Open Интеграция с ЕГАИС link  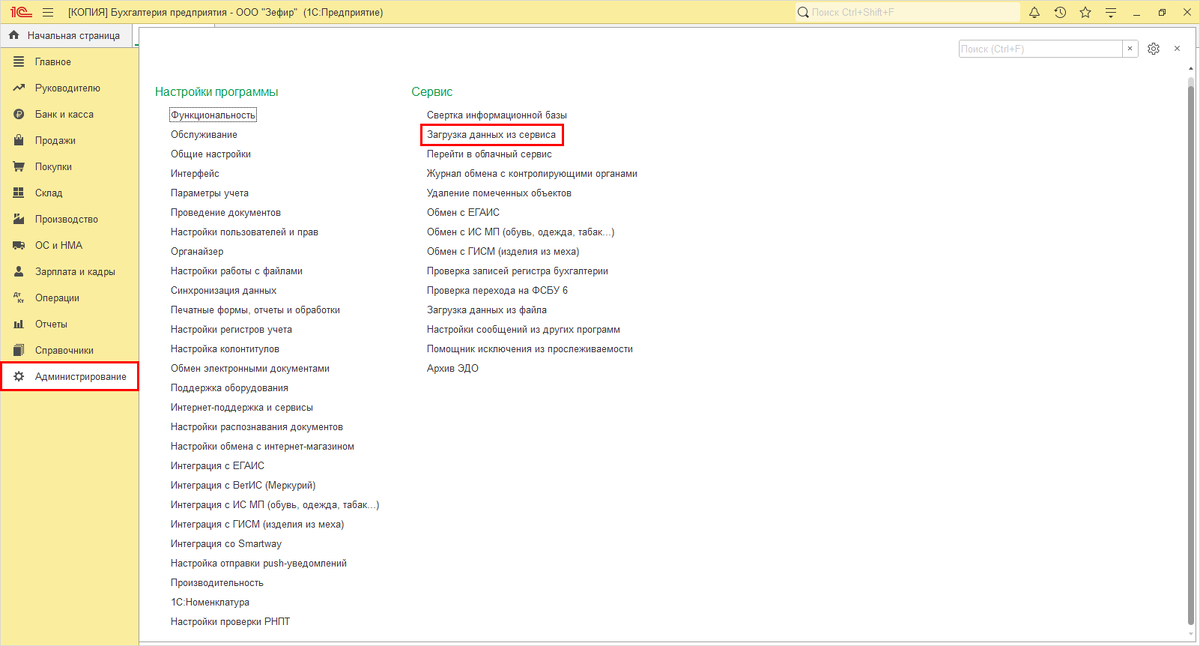tap(217, 466)
